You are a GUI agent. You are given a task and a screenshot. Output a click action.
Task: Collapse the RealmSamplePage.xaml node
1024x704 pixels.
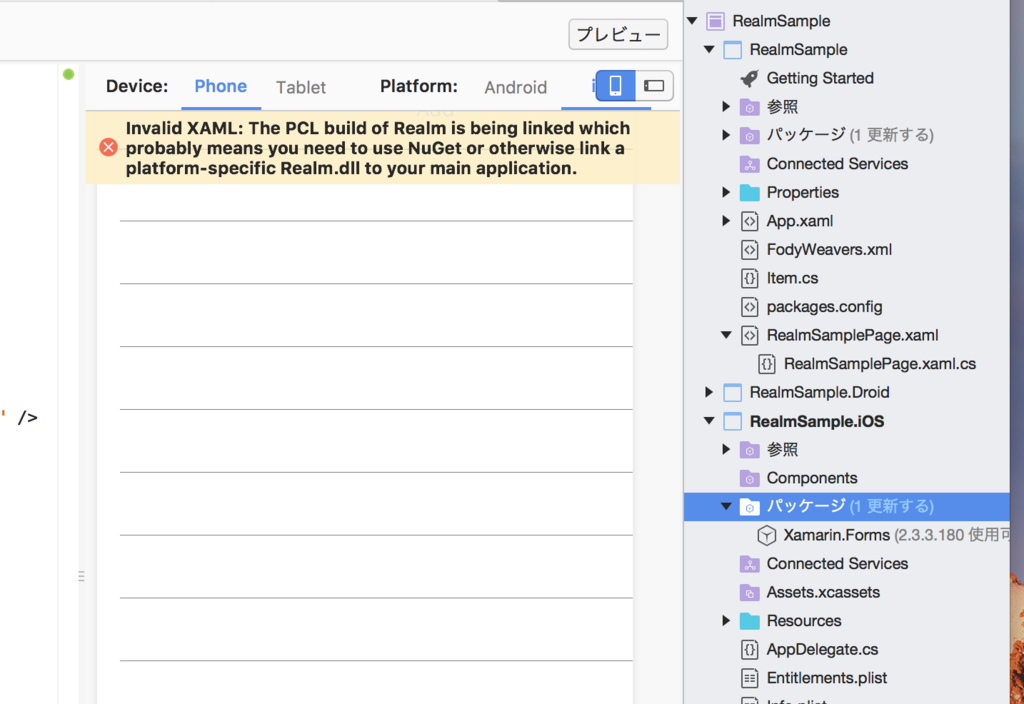pyautogui.click(x=726, y=335)
